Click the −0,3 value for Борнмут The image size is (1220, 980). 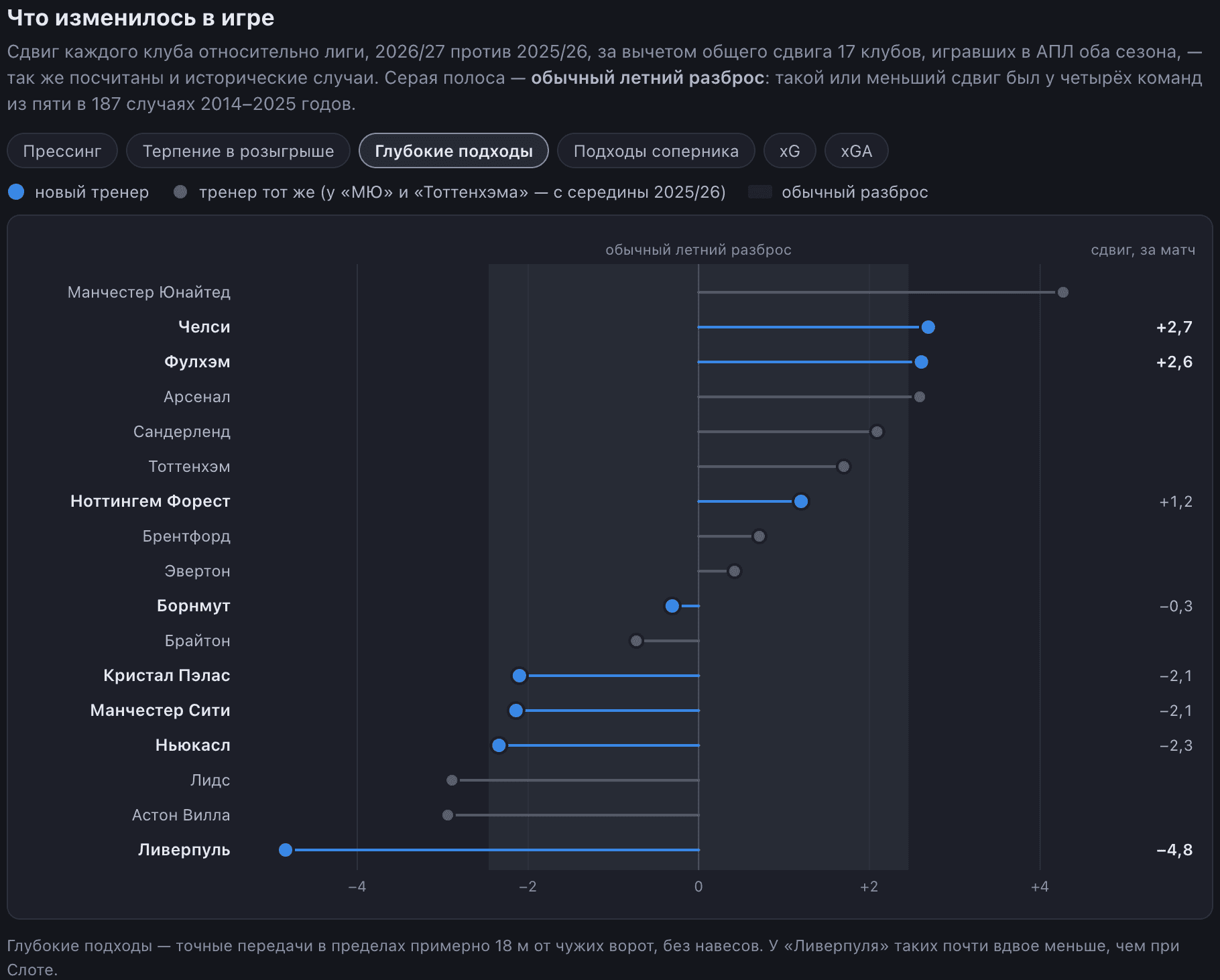coord(1176,606)
